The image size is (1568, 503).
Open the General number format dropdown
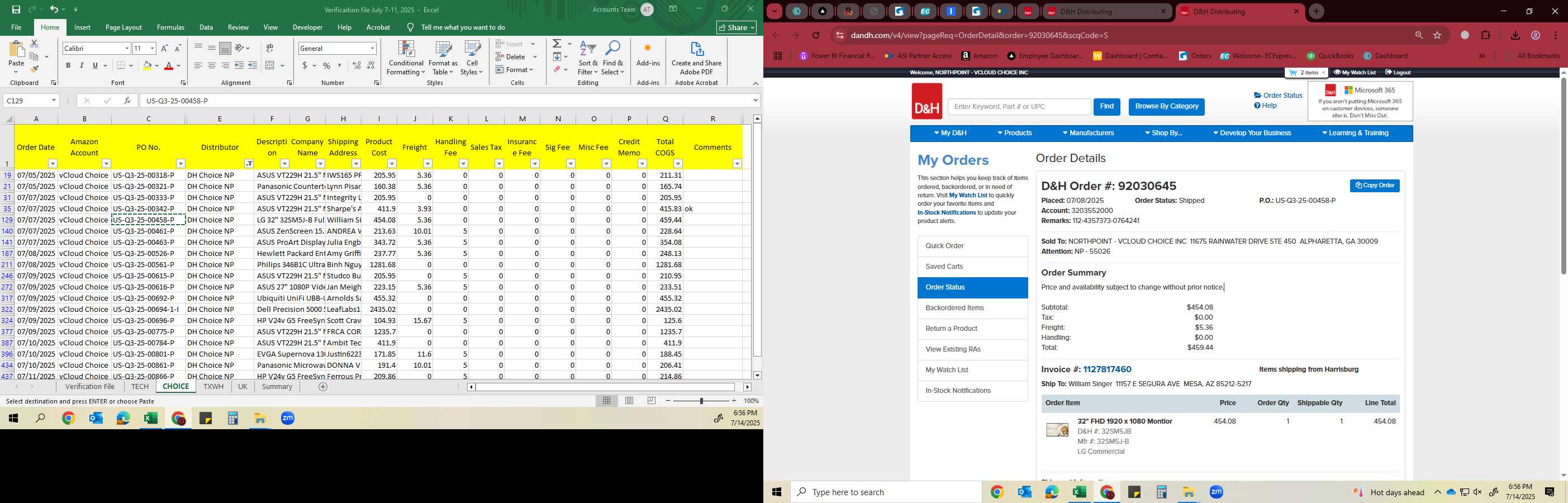tap(372, 48)
